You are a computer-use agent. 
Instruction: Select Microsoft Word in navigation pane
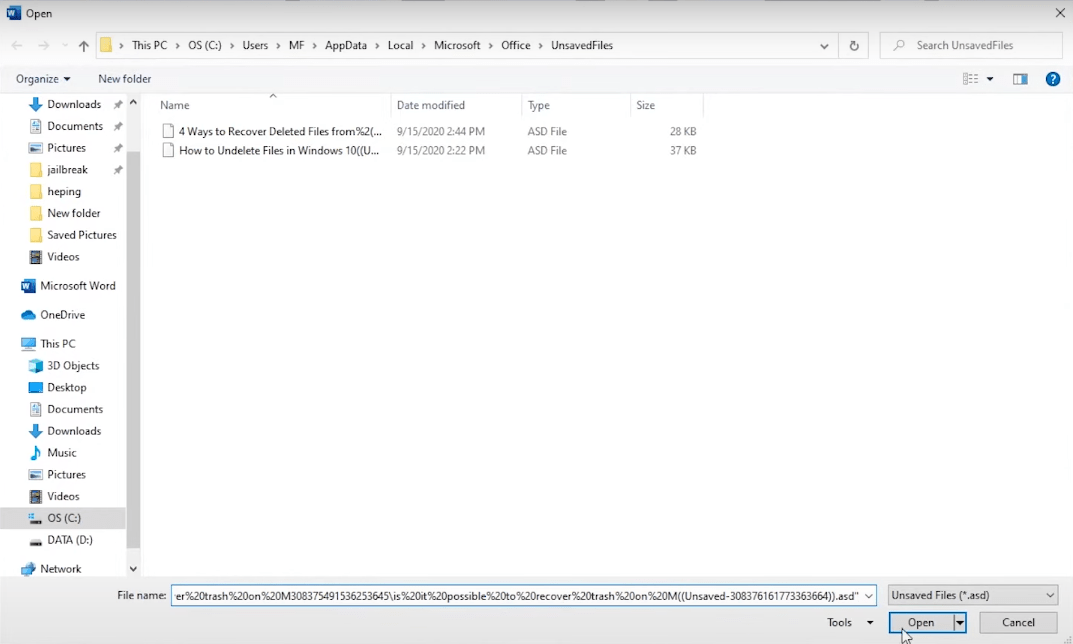point(77,286)
